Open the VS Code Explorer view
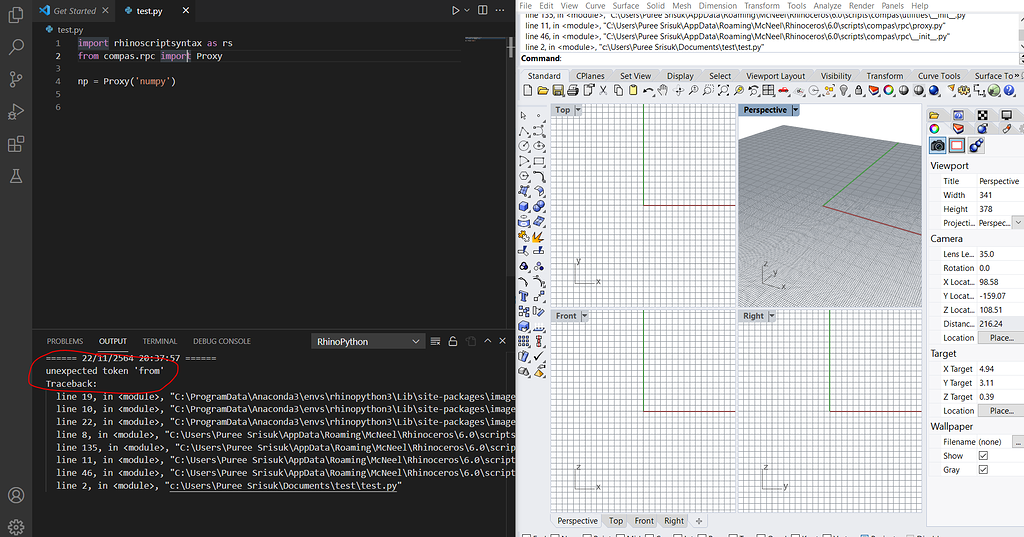 [16, 14]
